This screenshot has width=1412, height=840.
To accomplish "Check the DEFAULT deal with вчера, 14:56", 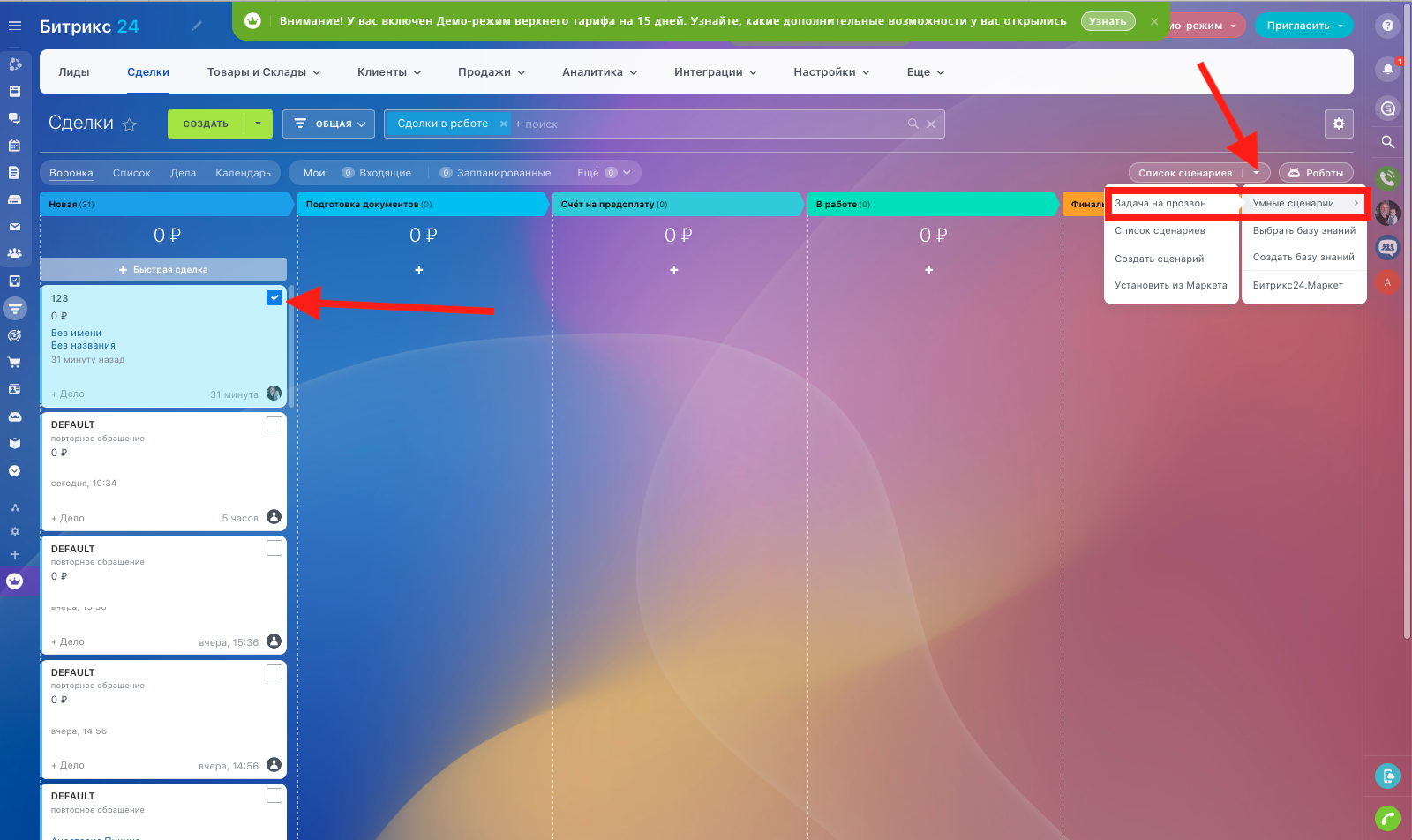I will [274, 671].
